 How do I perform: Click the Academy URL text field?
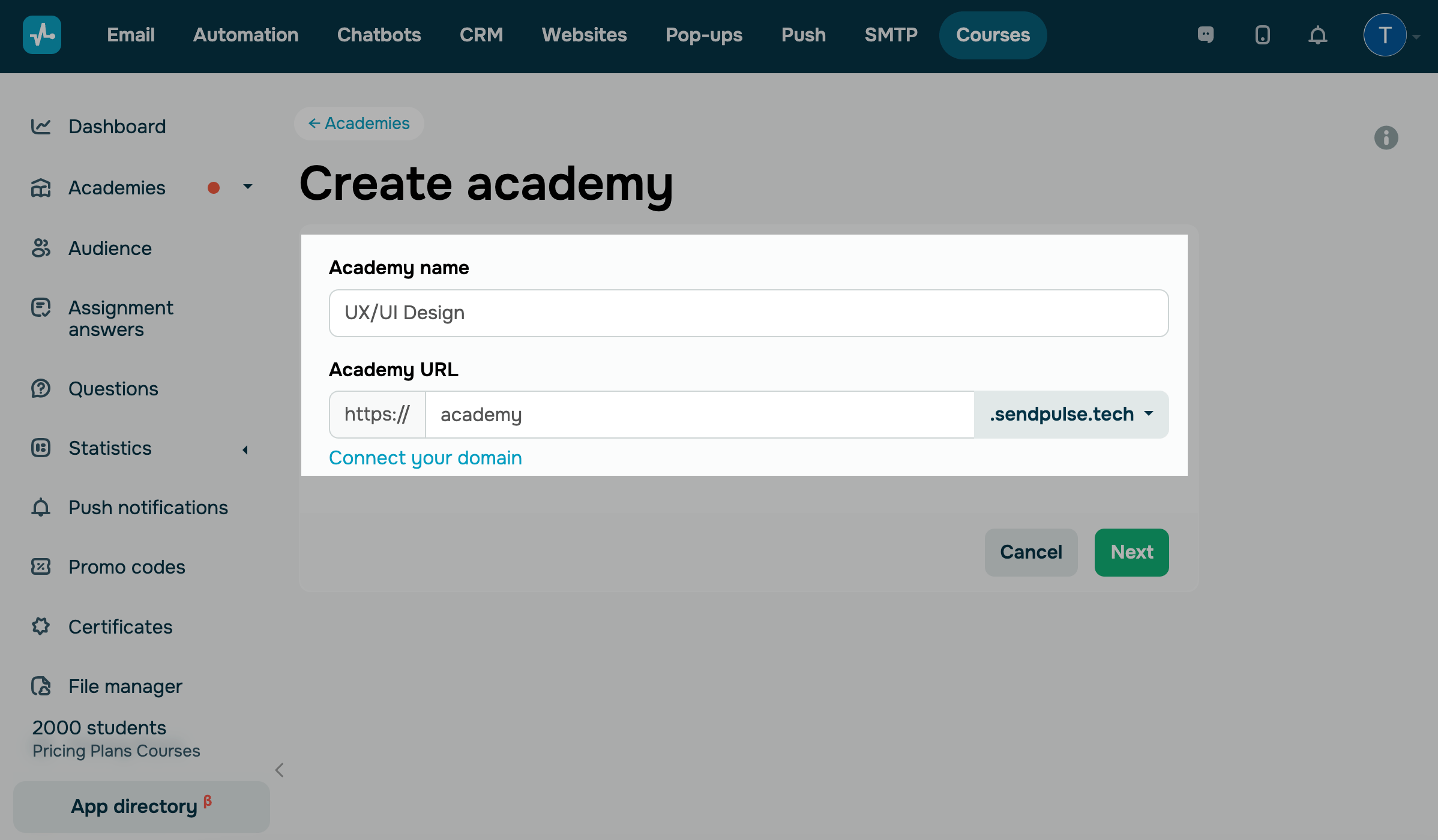(699, 415)
